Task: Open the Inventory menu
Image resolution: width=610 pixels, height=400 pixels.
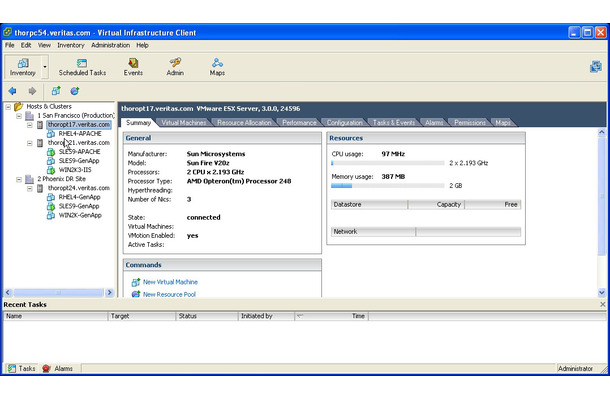Action: coord(71,45)
